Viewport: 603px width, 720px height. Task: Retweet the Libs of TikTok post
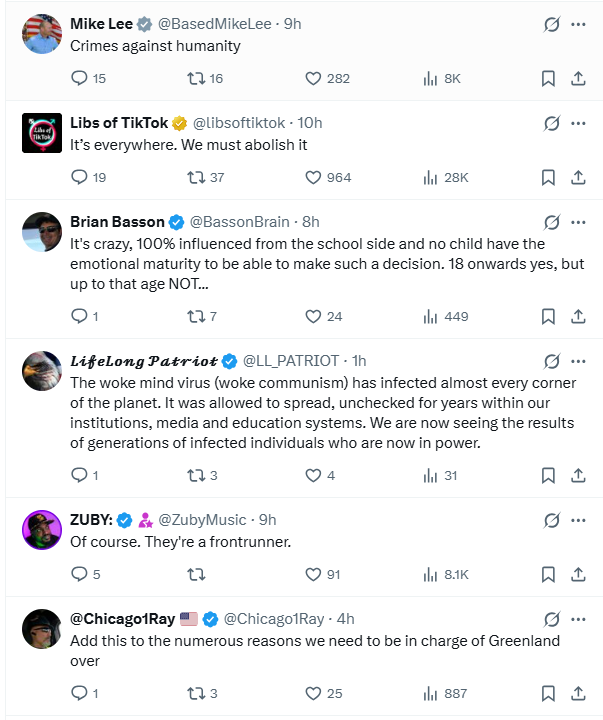197,177
